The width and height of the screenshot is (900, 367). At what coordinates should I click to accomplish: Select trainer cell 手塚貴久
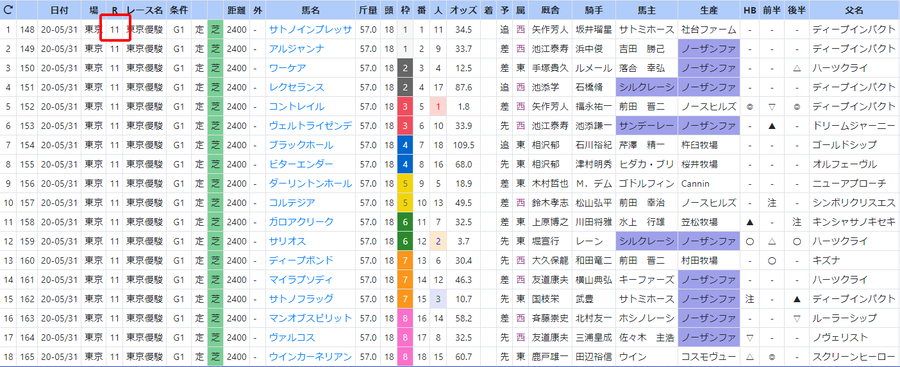[549, 68]
